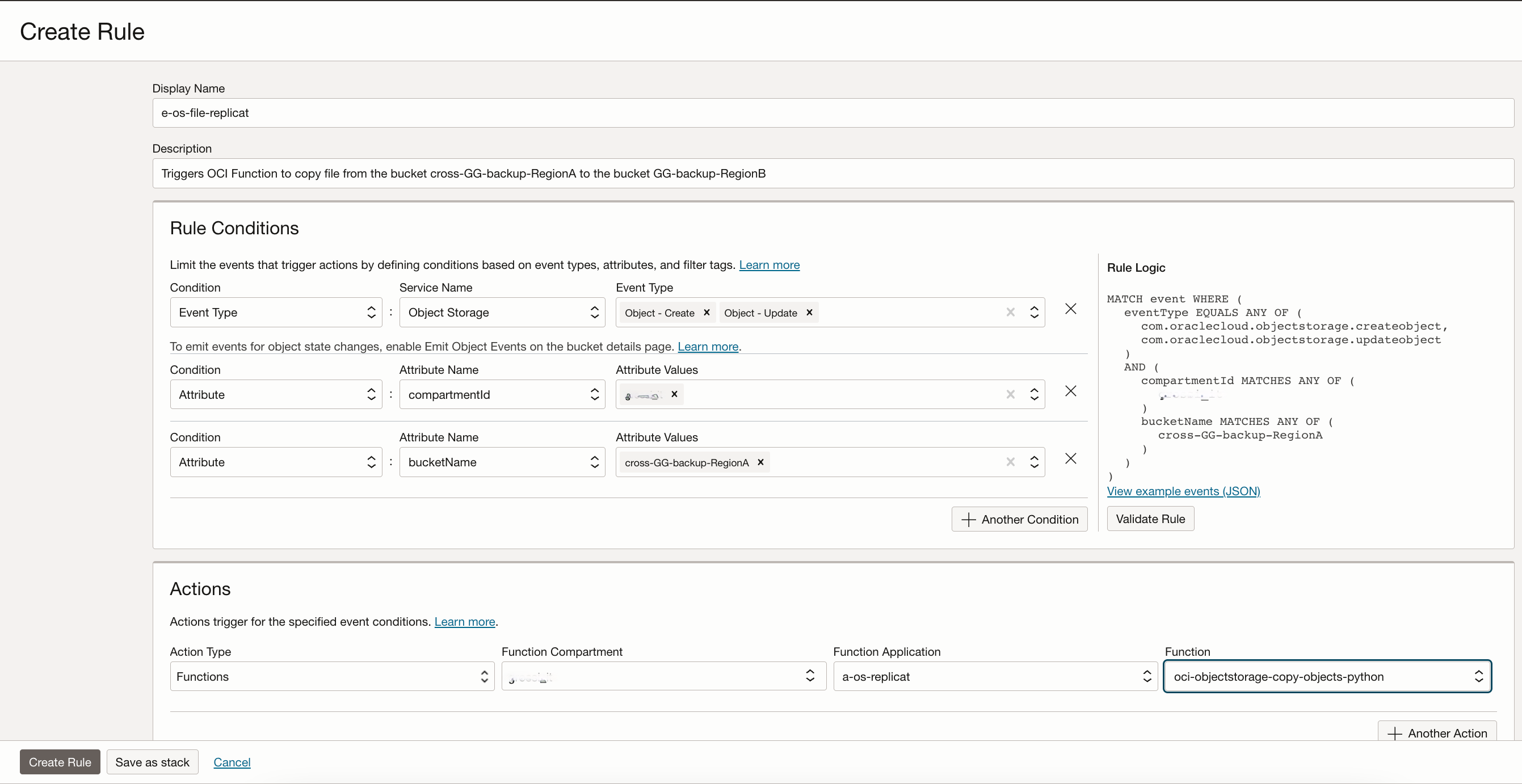
Task: Click the Actions section heading
Action: tap(200, 589)
